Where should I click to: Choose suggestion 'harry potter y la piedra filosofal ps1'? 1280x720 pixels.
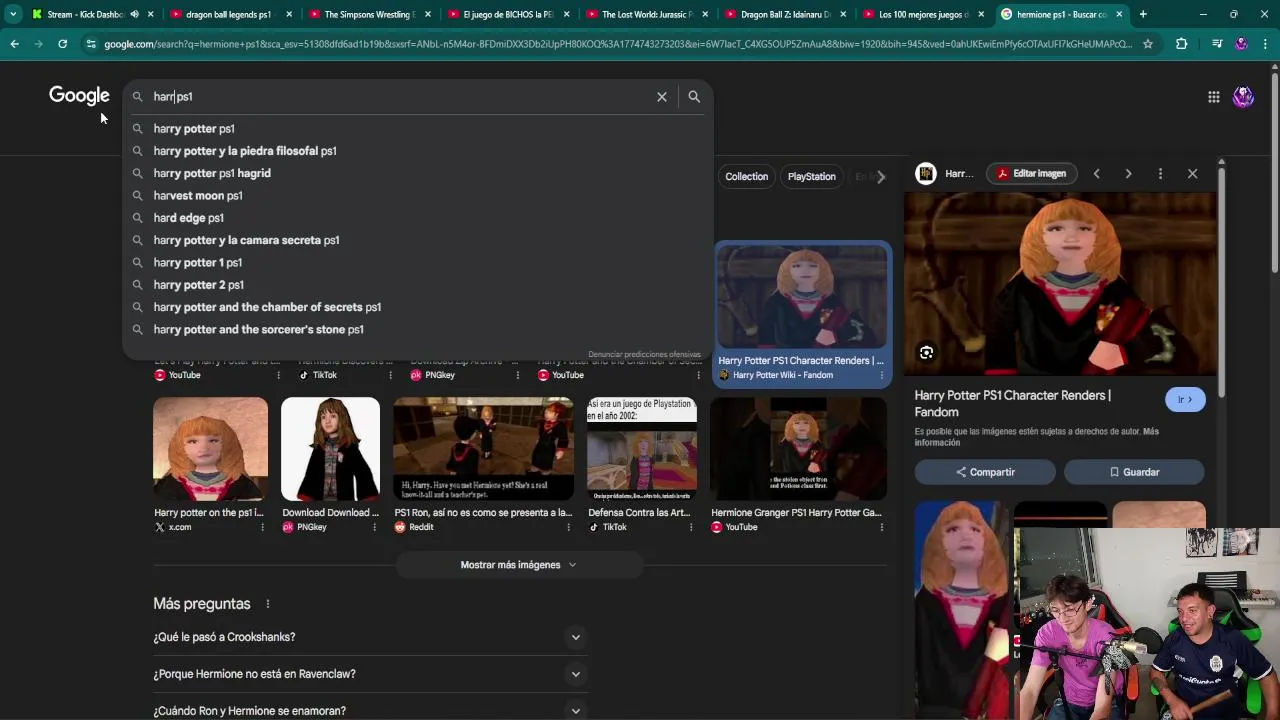[x=418, y=151]
